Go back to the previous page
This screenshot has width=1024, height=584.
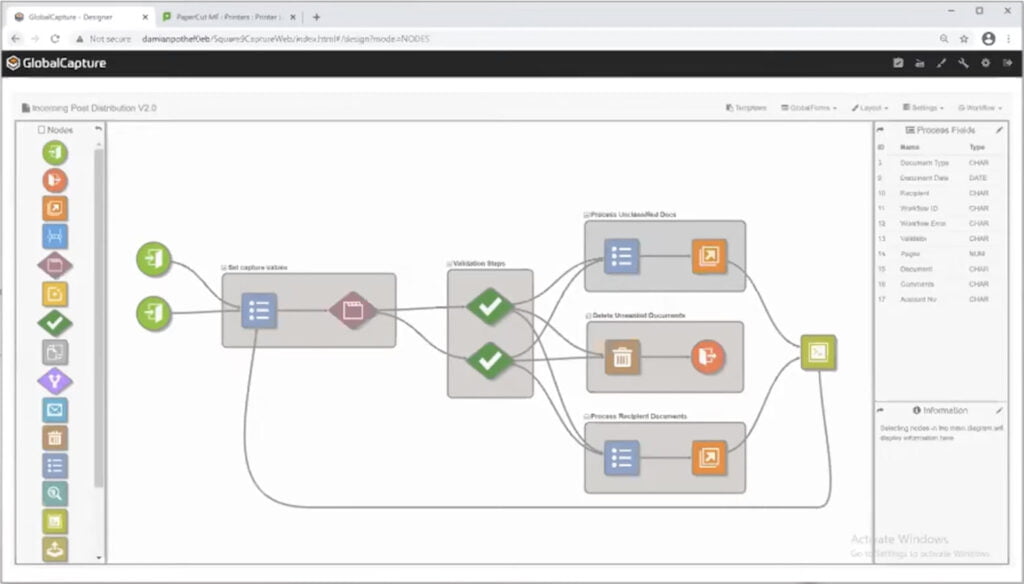16,39
